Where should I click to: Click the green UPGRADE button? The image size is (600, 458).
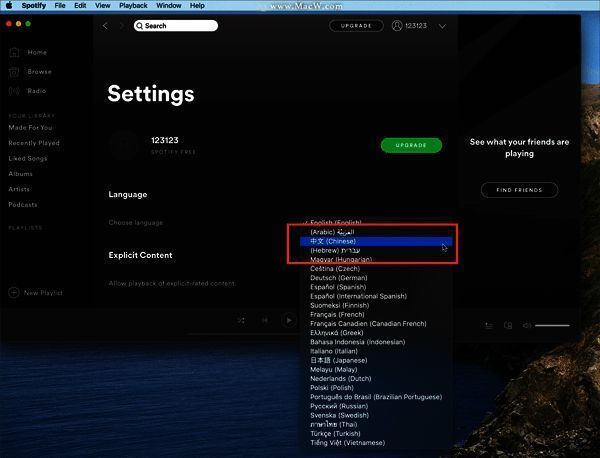pos(411,145)
